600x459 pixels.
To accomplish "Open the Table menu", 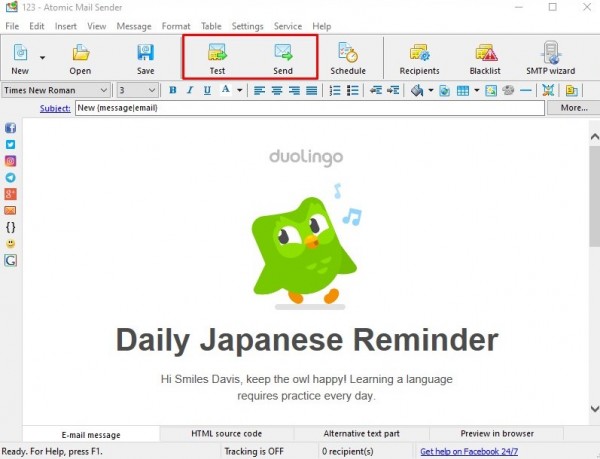I will point(211,26).
